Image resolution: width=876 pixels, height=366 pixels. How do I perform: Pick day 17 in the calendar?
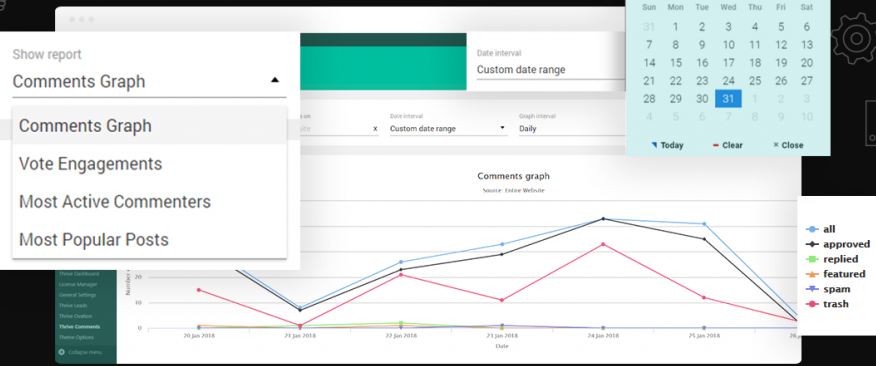[728, 63]
